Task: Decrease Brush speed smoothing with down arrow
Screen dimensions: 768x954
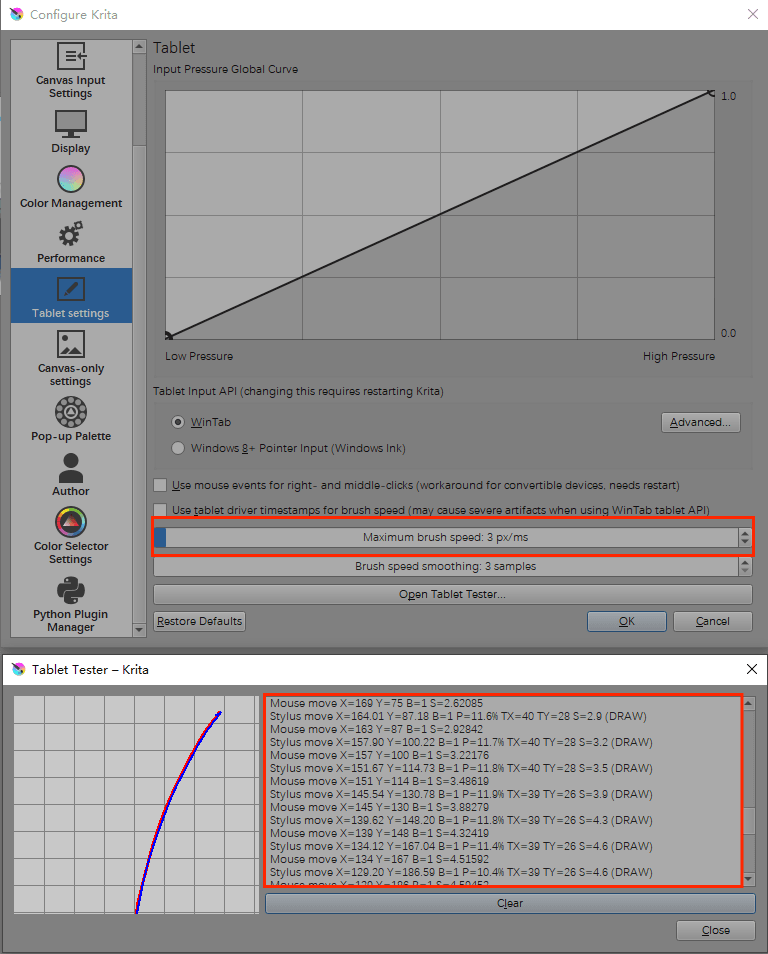Action: point(745,571)
